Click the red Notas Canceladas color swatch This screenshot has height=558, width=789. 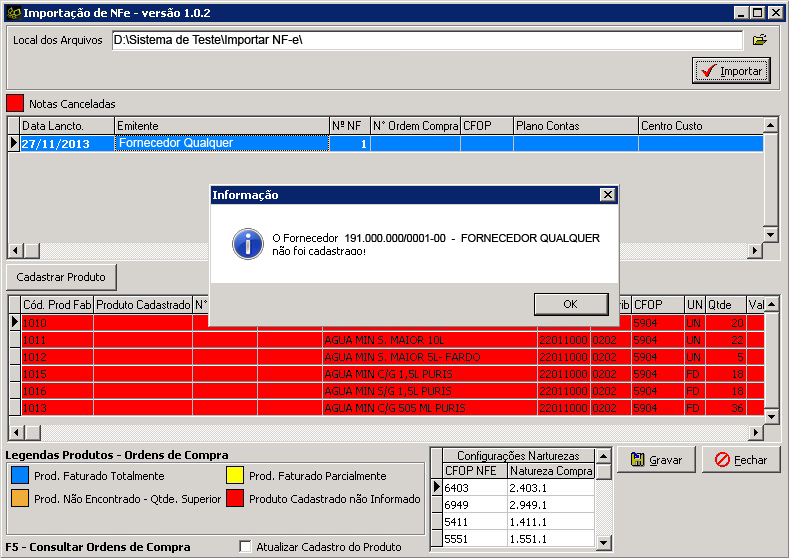point(15,103)
